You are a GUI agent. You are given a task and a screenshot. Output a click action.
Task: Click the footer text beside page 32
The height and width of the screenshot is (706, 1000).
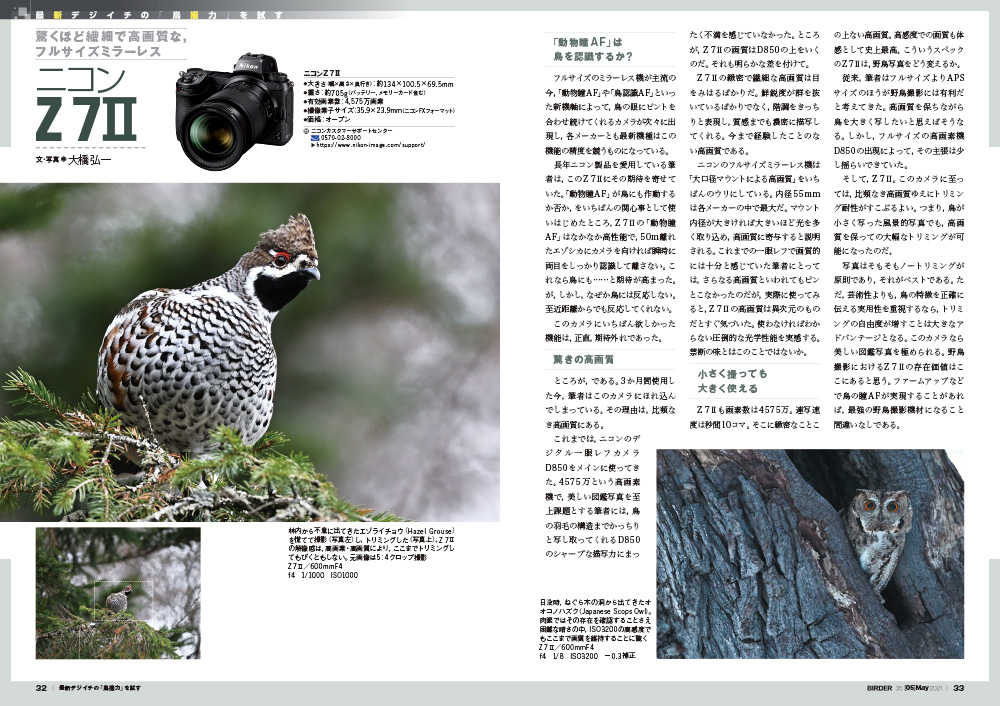pos(100,688)
